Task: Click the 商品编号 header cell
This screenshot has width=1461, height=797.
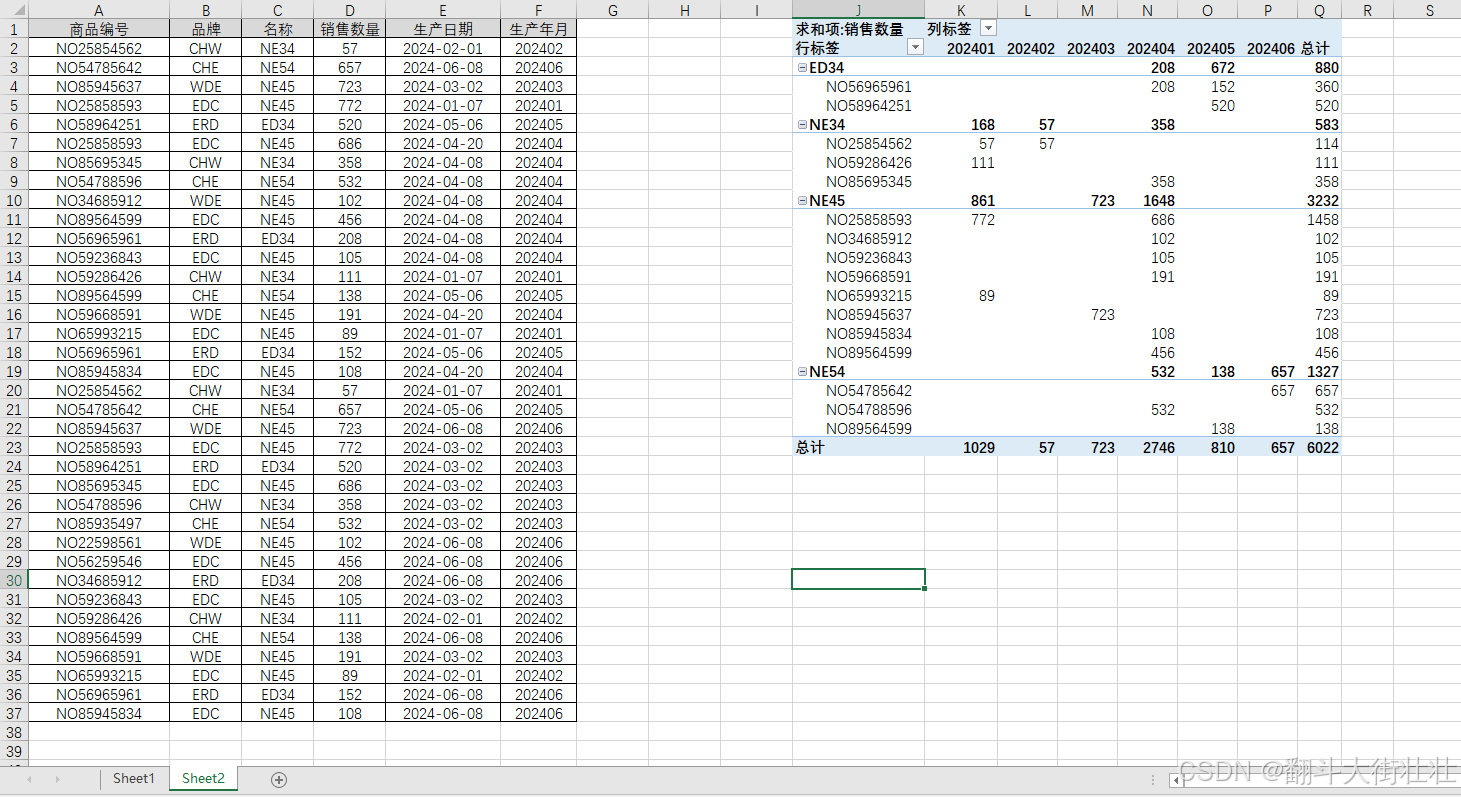Action: (99, 29)
